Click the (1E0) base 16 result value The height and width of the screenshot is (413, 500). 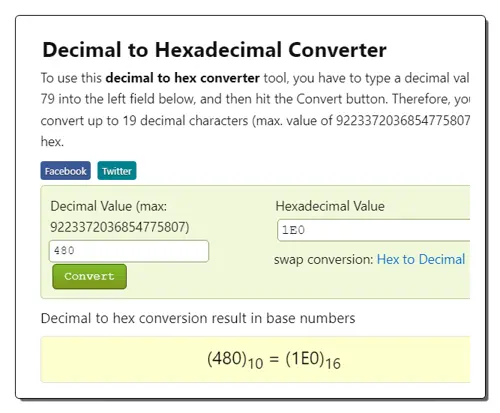pos(313,360)
